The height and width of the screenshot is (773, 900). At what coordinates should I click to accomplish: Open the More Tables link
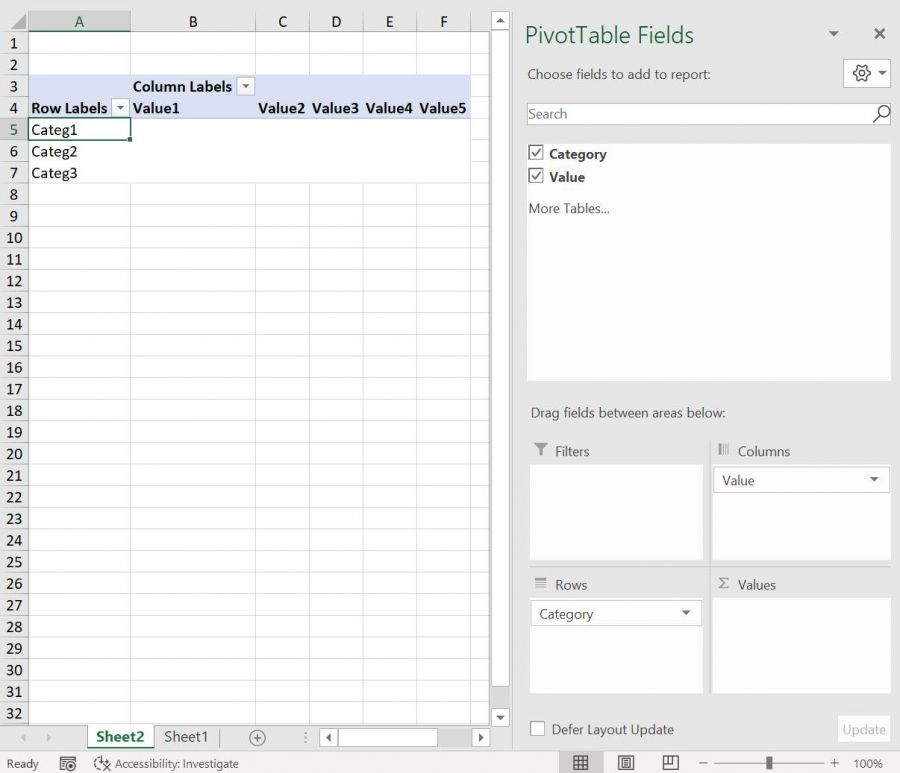pos(569,208)
